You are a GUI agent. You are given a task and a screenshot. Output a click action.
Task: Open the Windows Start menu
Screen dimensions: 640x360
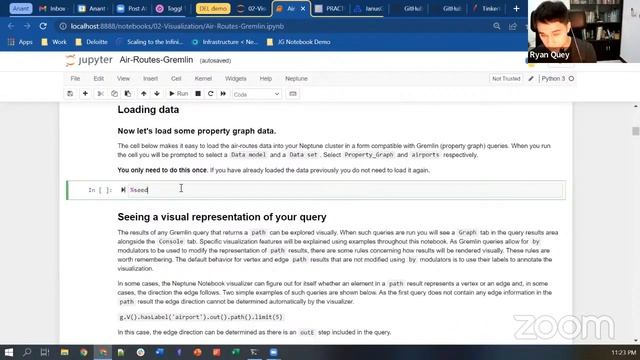click(x=9, y=352)
